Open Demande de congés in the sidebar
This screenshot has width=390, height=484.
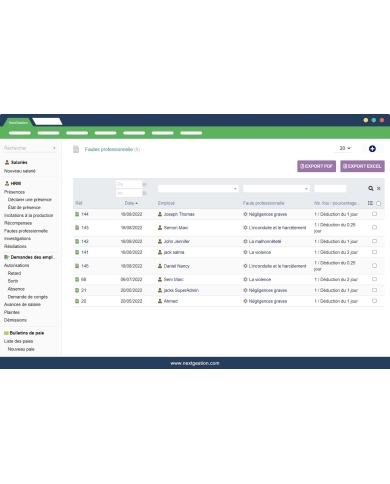coord(28,297)
